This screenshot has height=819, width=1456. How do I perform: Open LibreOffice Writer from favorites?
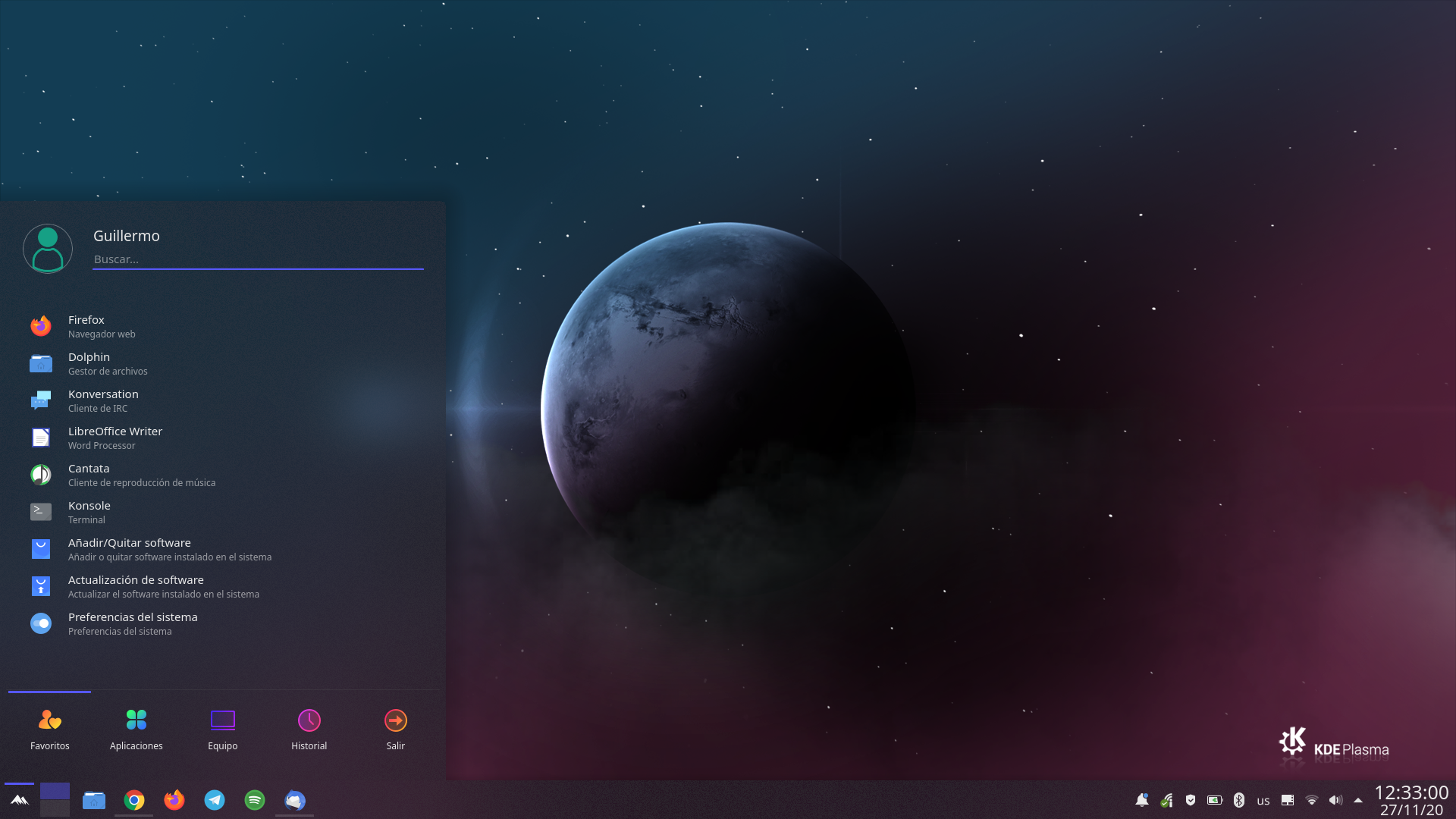tap(115, 438)
